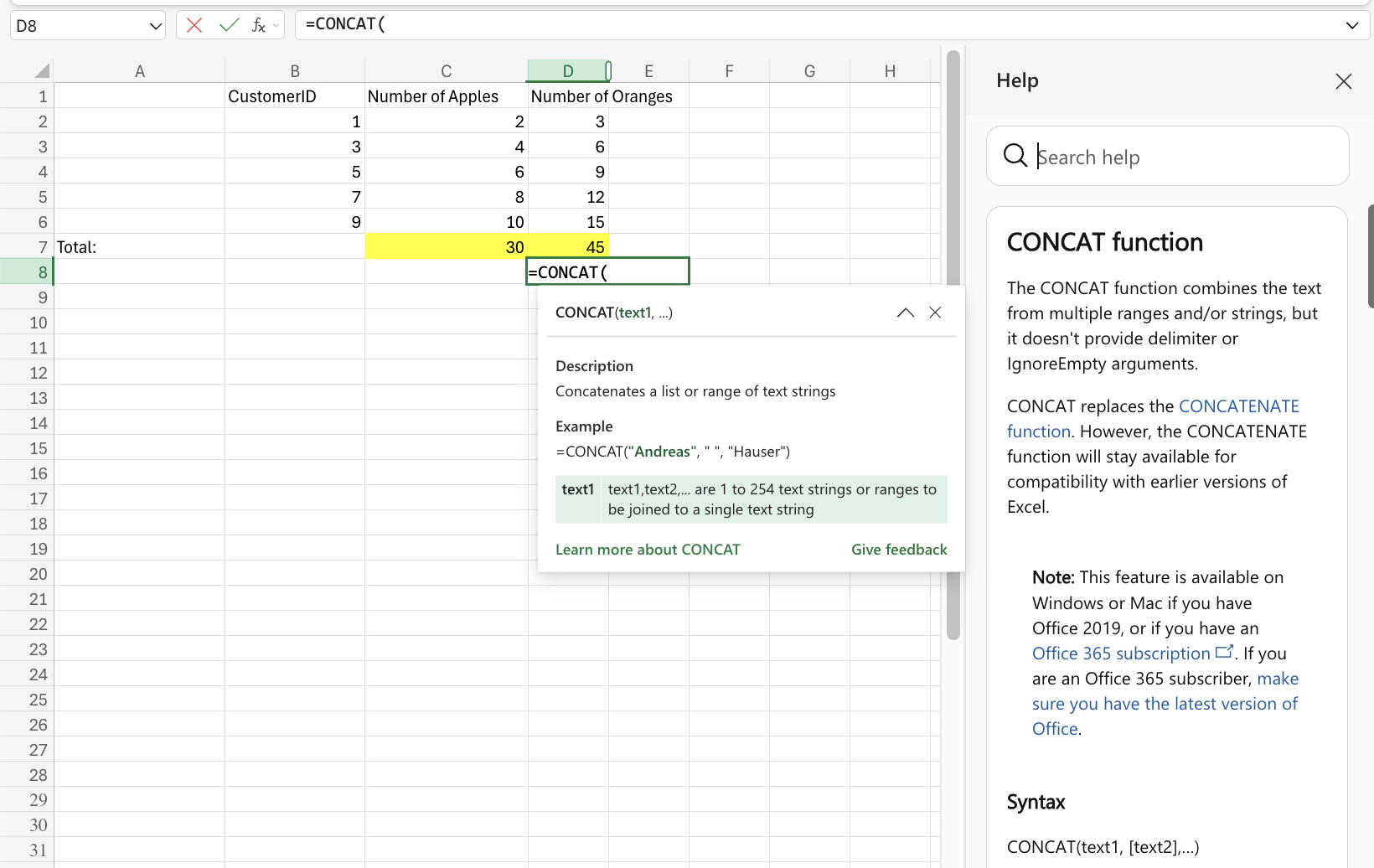
Task: Close the CONCAT function tooltip
Action: tap(935, 313)
